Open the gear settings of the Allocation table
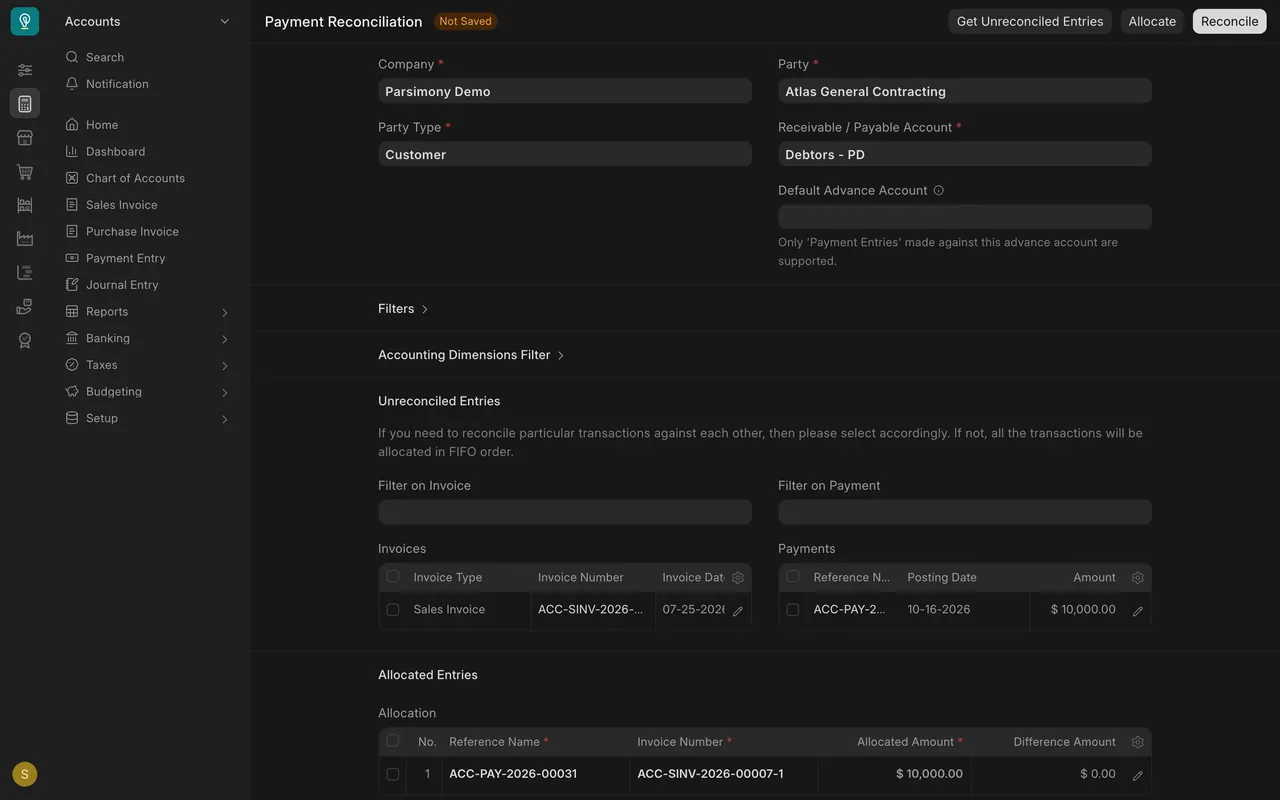This screenshot has width=1280, height=800. 1137,742
